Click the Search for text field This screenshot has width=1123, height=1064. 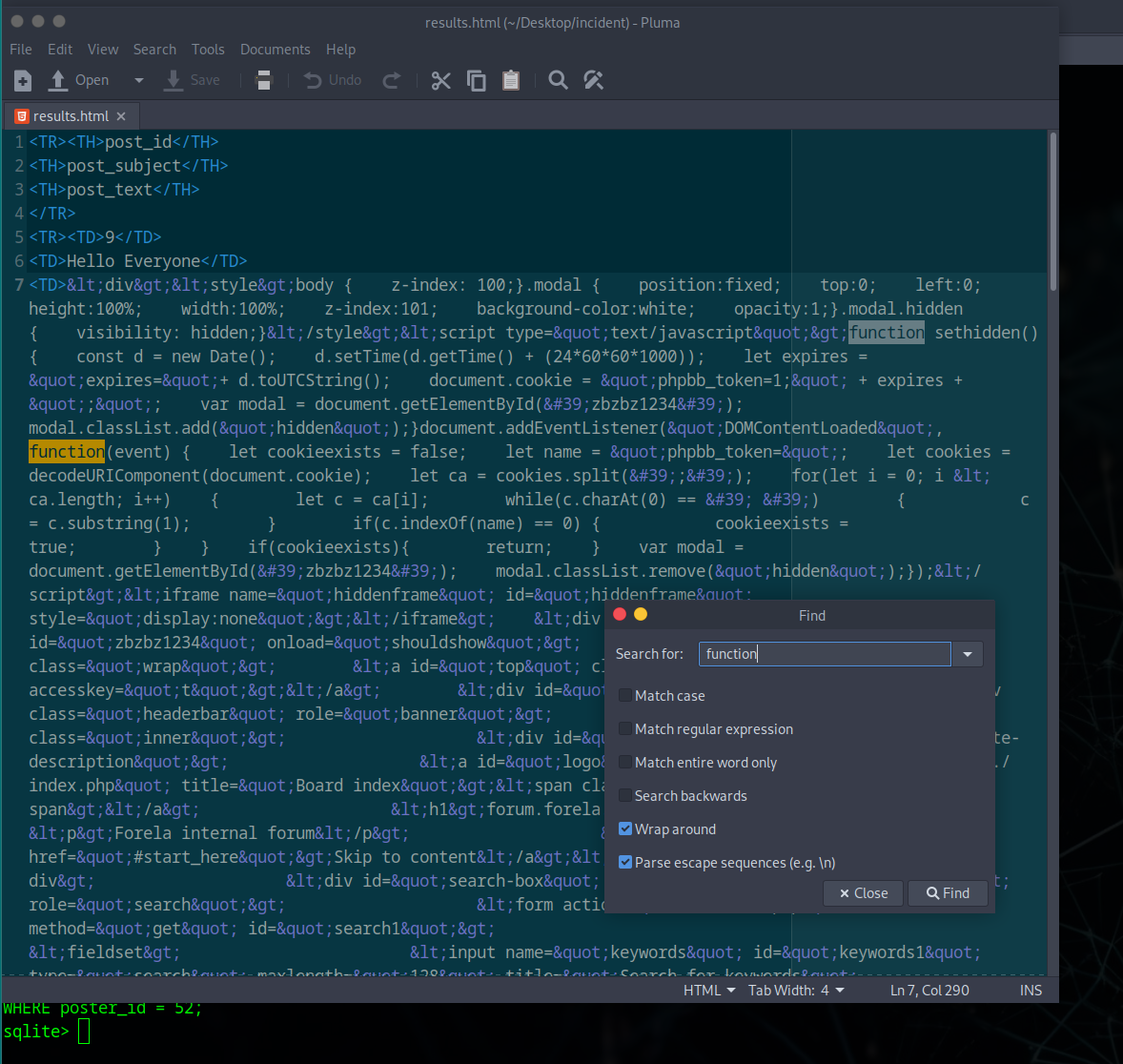click(825, 653)
